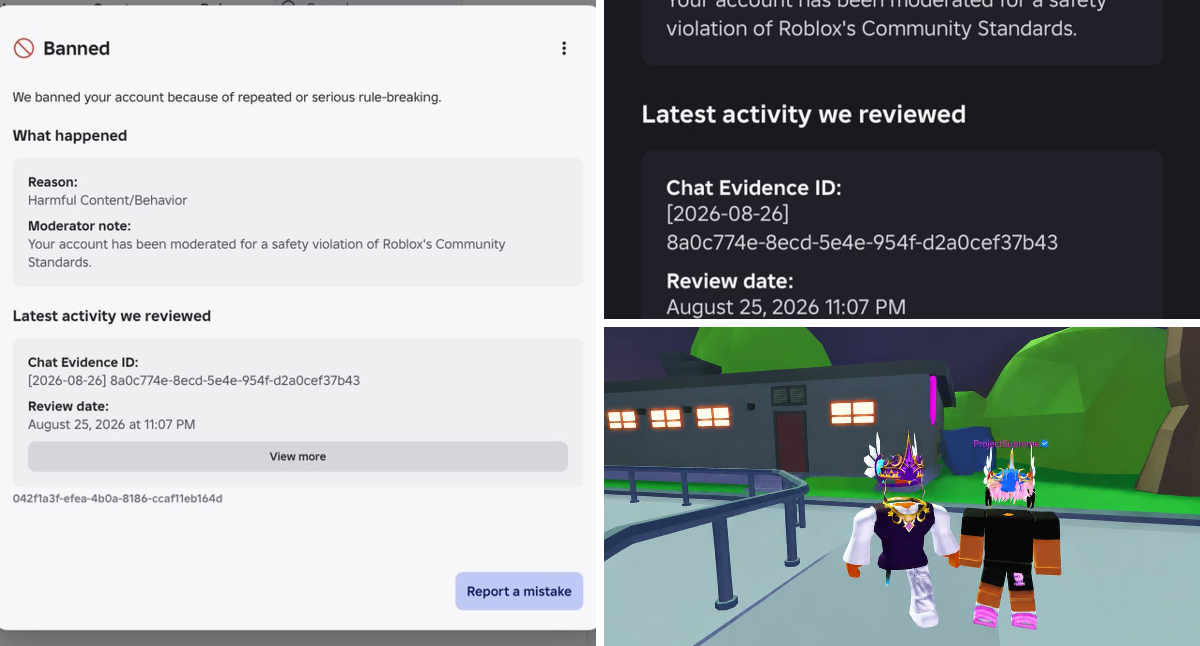Select "[2026-08-26]" in the dark panel

pos(728,214)
